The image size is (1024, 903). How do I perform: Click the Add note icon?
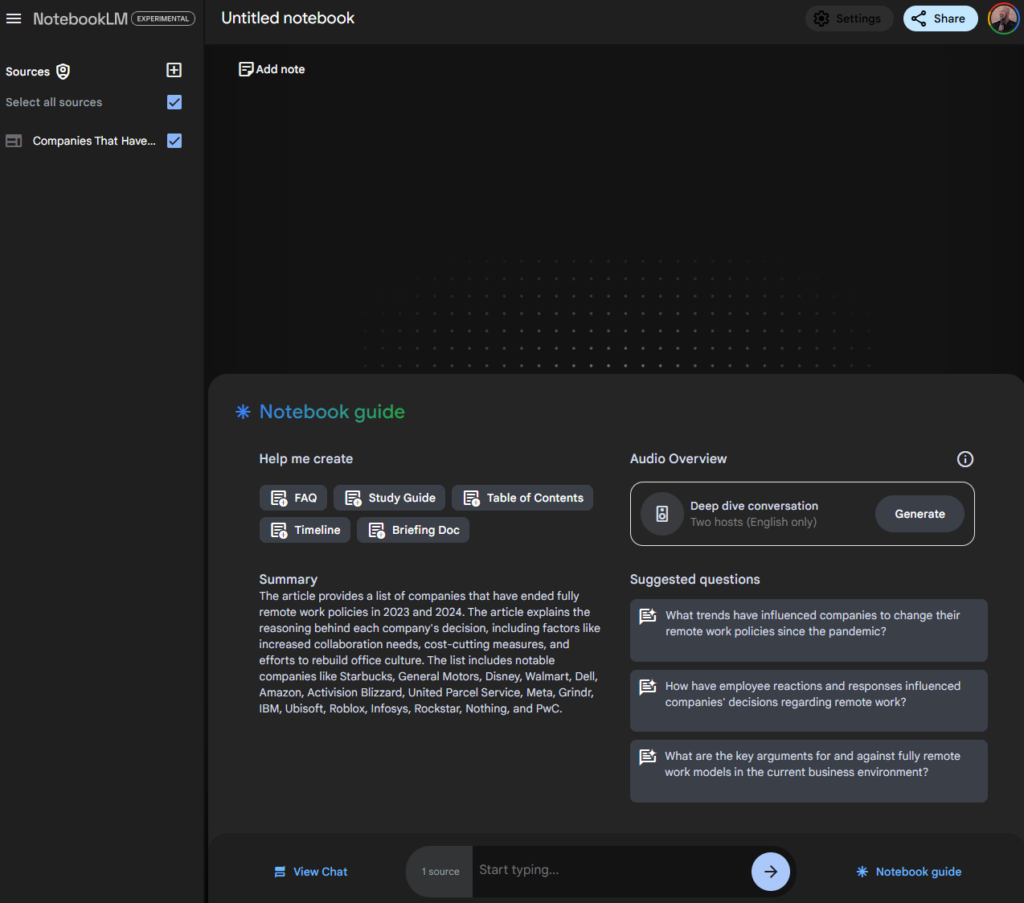tap(245, 68)
